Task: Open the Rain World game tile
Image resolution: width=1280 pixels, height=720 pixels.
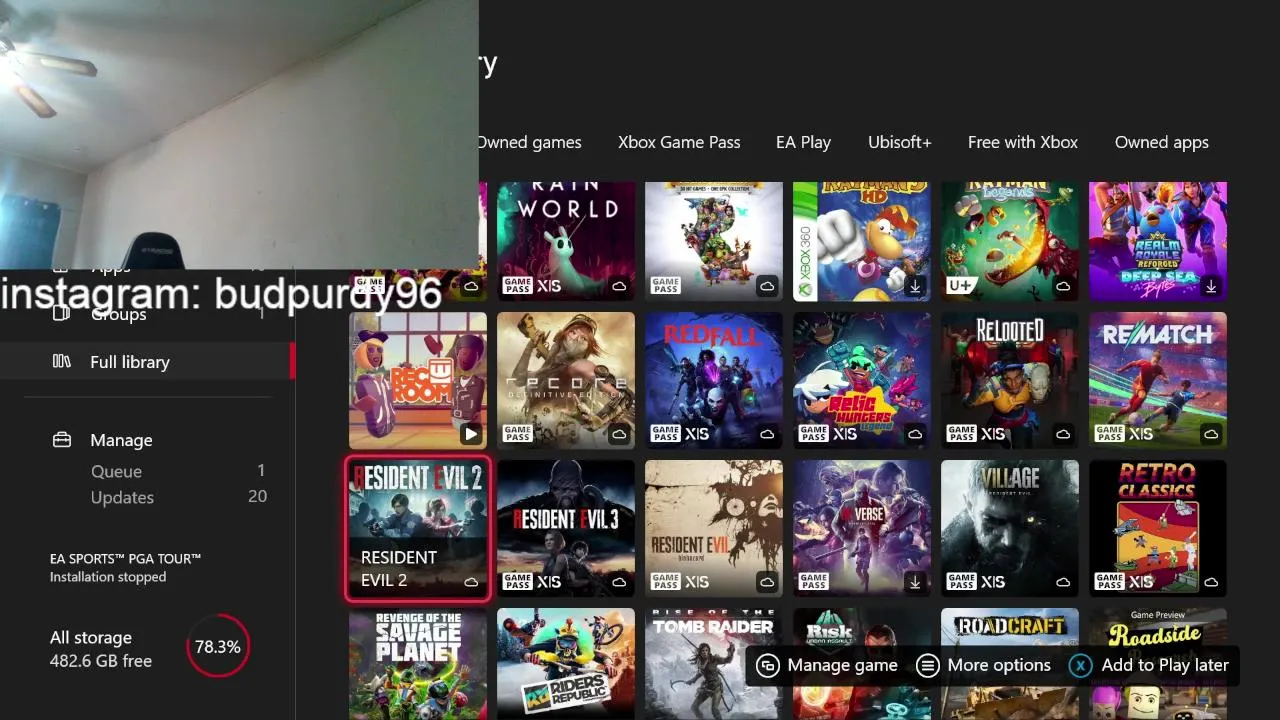Action: click(x=566, y=241)
